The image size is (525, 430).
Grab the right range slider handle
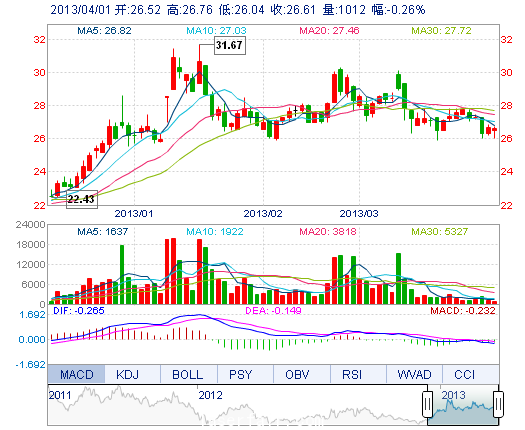click(x=499, y=404)
